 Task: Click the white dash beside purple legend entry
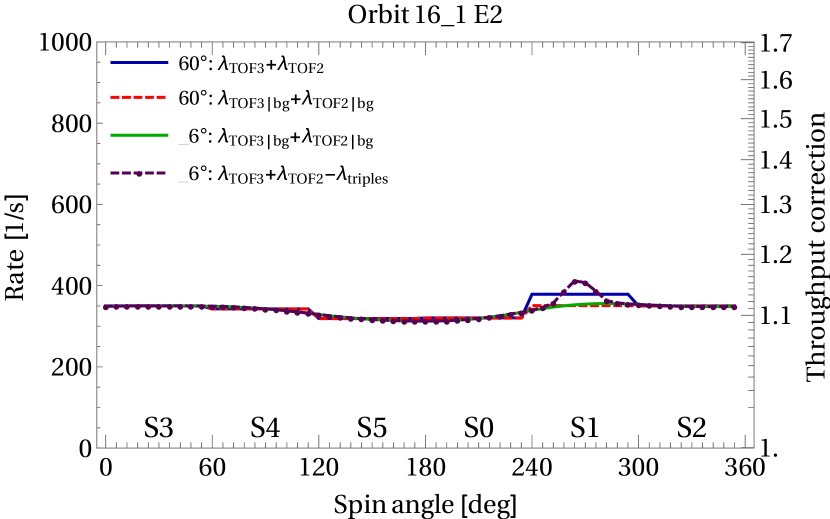tap(183, 182)
